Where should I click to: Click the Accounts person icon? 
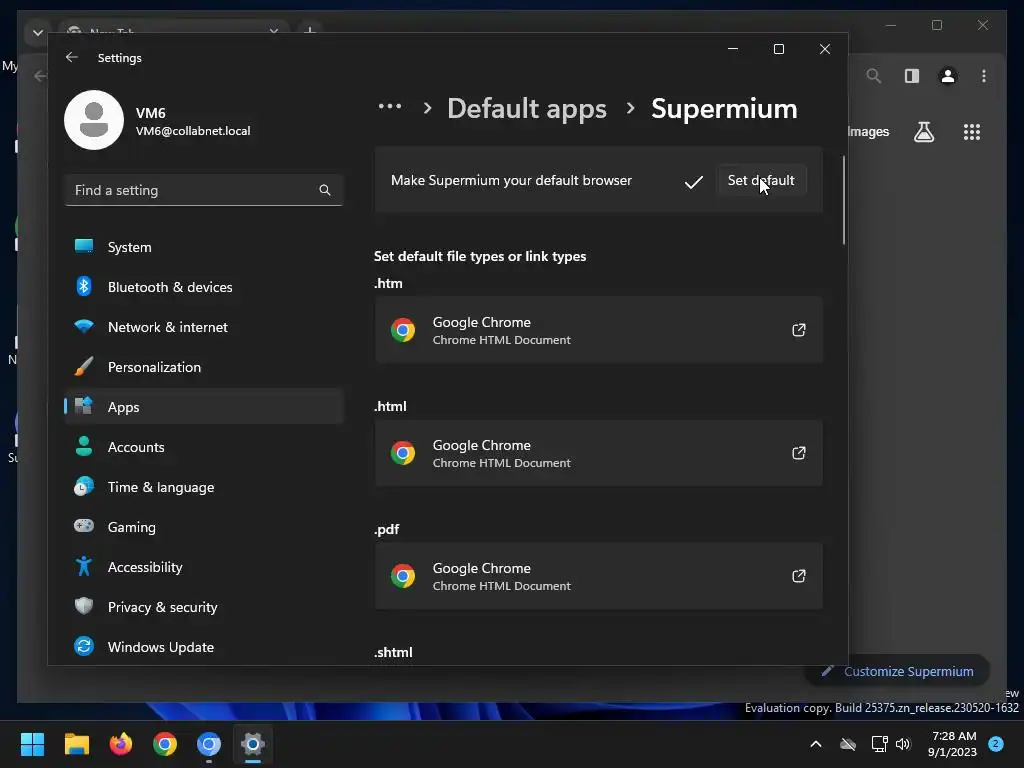tap(84, 446)
